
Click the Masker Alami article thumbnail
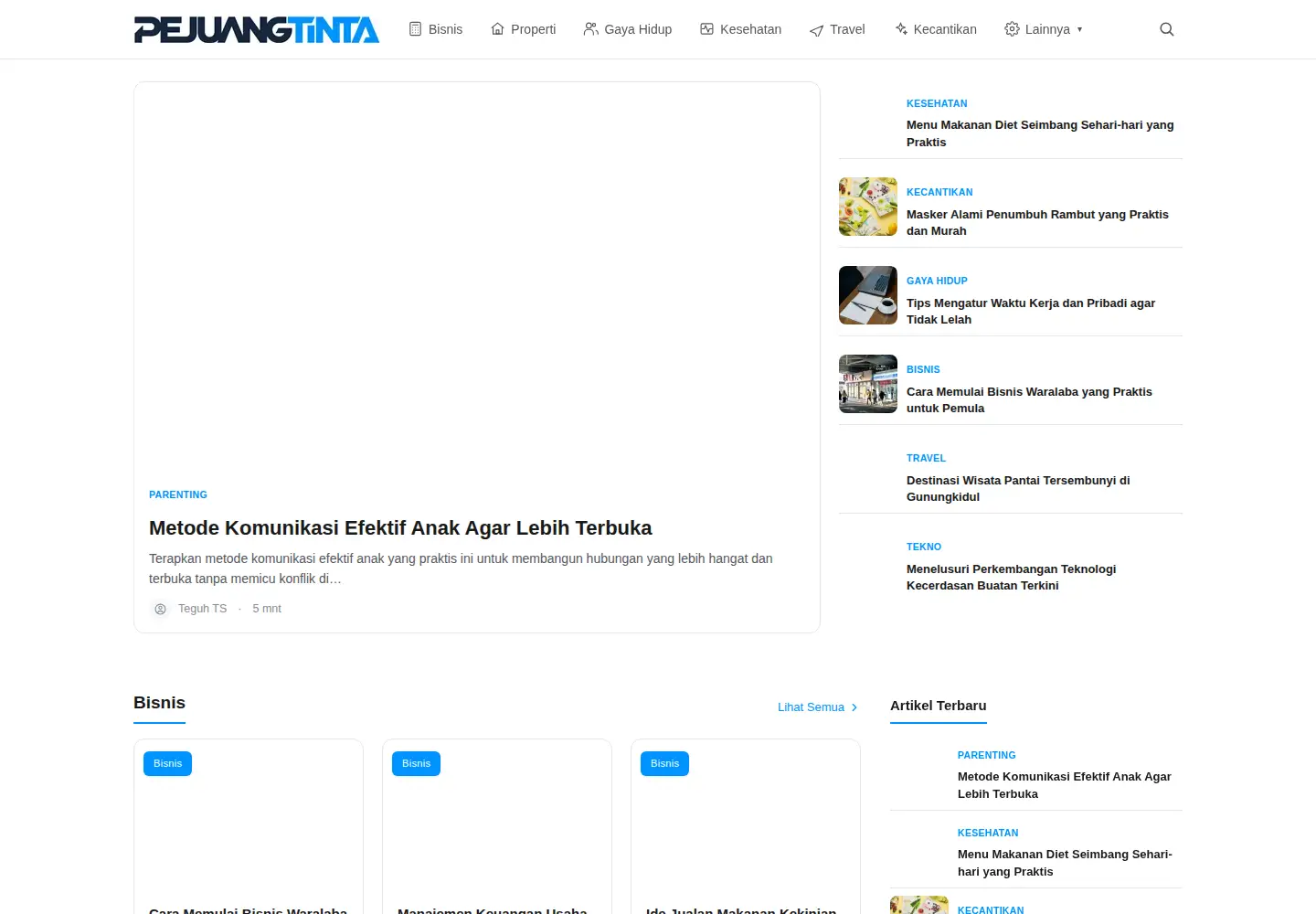(x=868, y=207)
